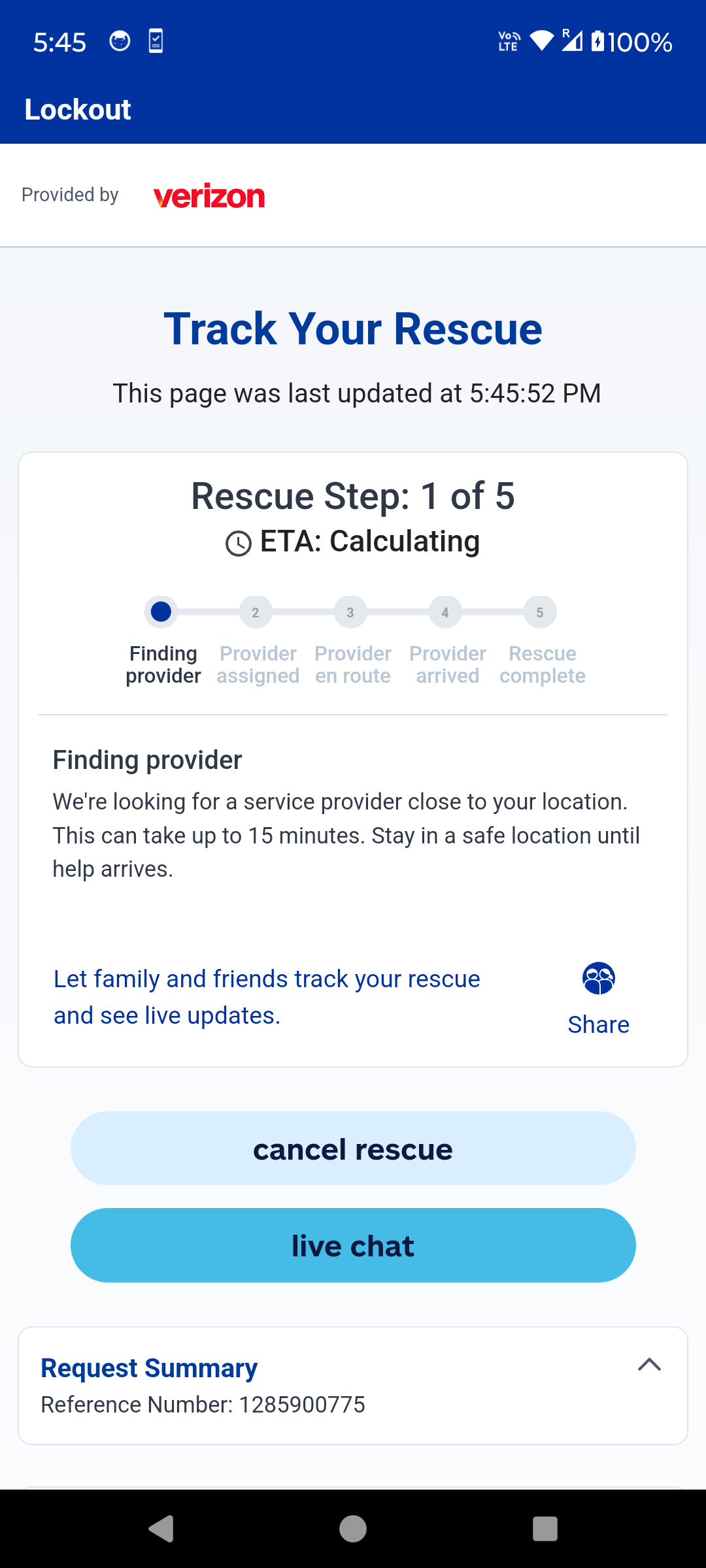
Task: Open recent apps with square button
Action: 545,1529
